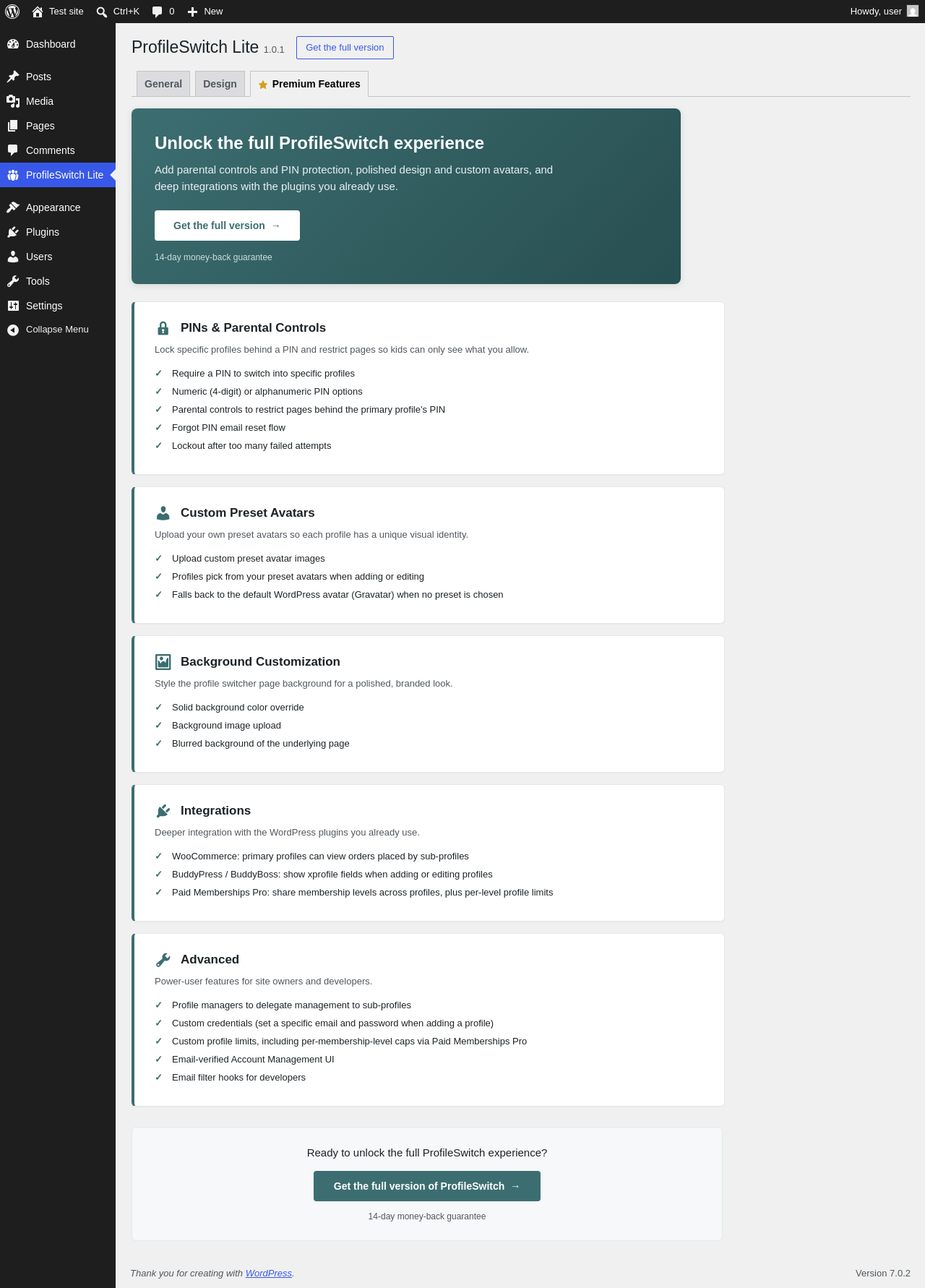Click the Posts pushpin icon
The image size is (925, 1288).
tap(13, 77)
